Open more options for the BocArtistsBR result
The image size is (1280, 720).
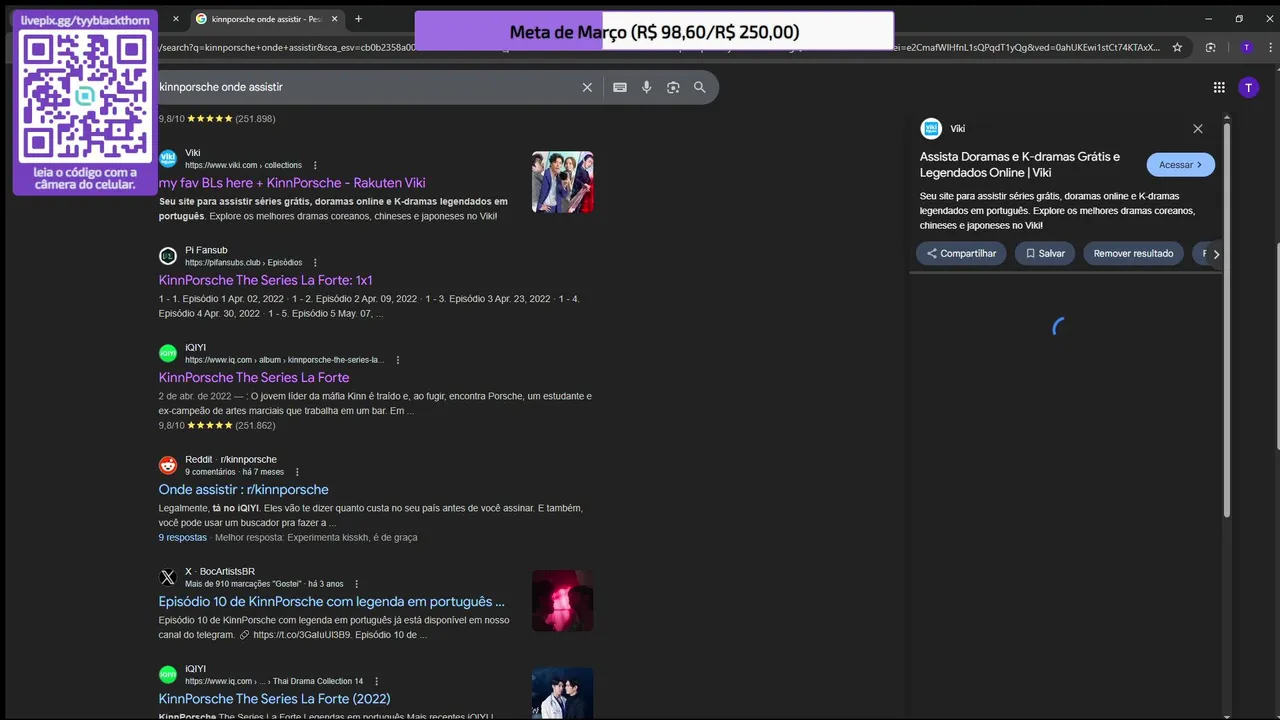tap(356, 584)
